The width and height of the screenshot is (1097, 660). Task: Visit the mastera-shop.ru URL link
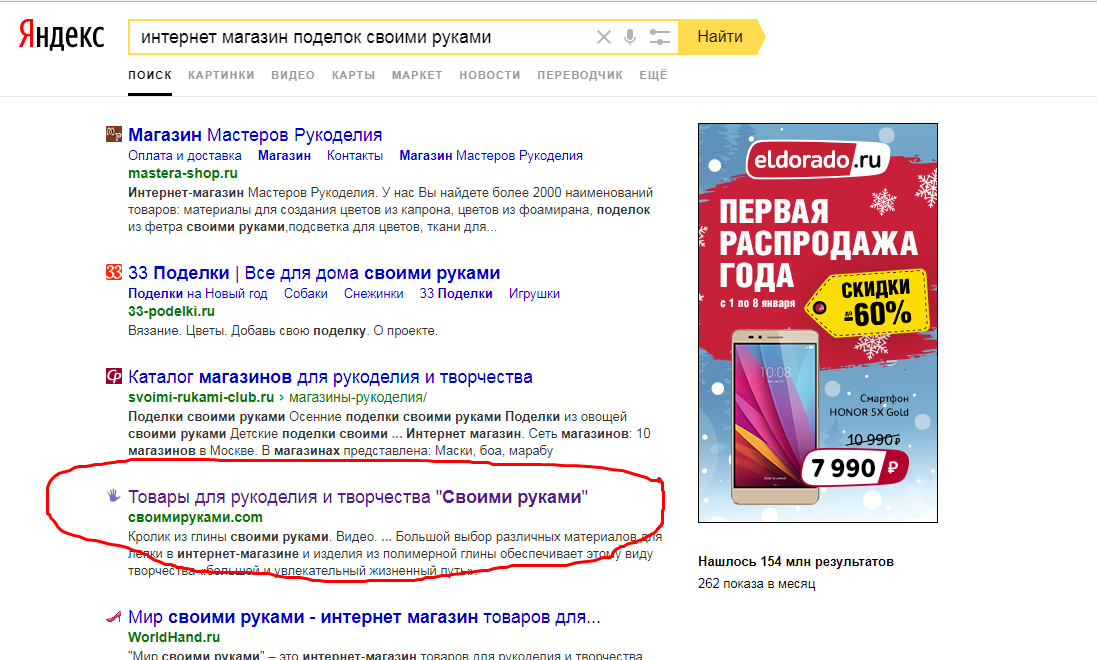coord(183,173)
